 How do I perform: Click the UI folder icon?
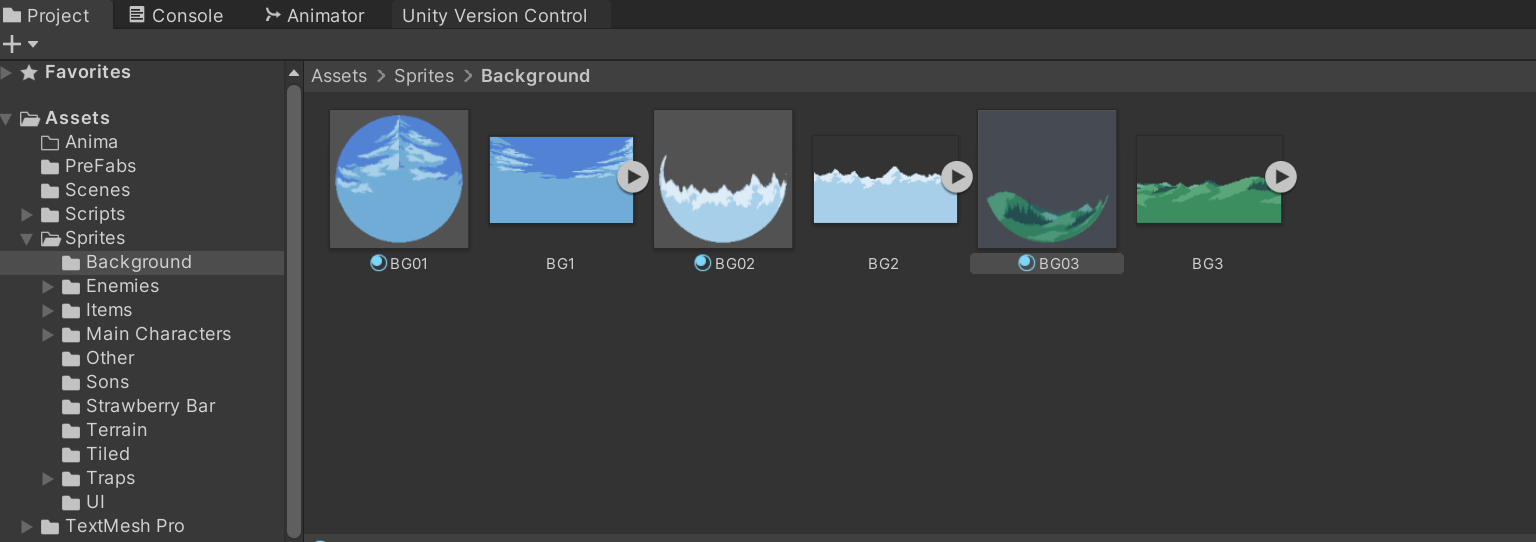pyautogui.click(x=71, y=503)
